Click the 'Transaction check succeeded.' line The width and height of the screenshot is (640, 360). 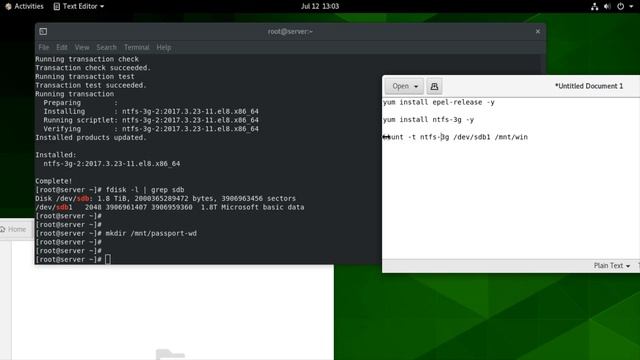[93, 68]
